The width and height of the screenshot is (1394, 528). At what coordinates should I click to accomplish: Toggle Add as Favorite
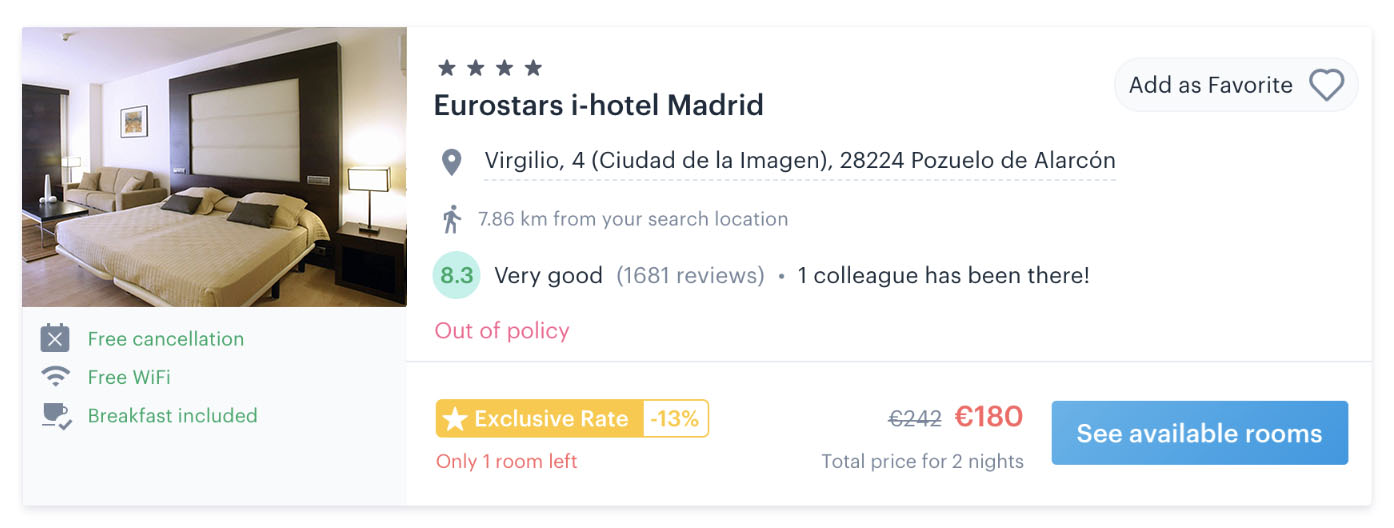point(1236,85)
